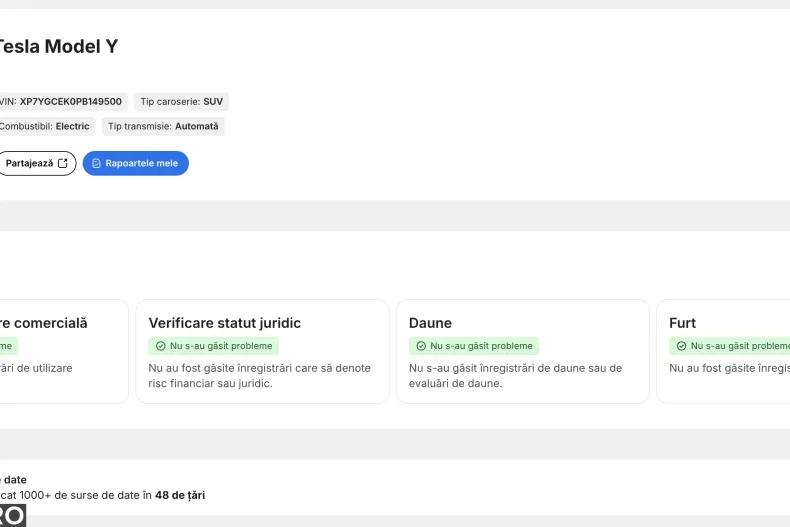Click the 48 de țări data sources text
Screen dimensions: 790x527
tap(180, 495)
